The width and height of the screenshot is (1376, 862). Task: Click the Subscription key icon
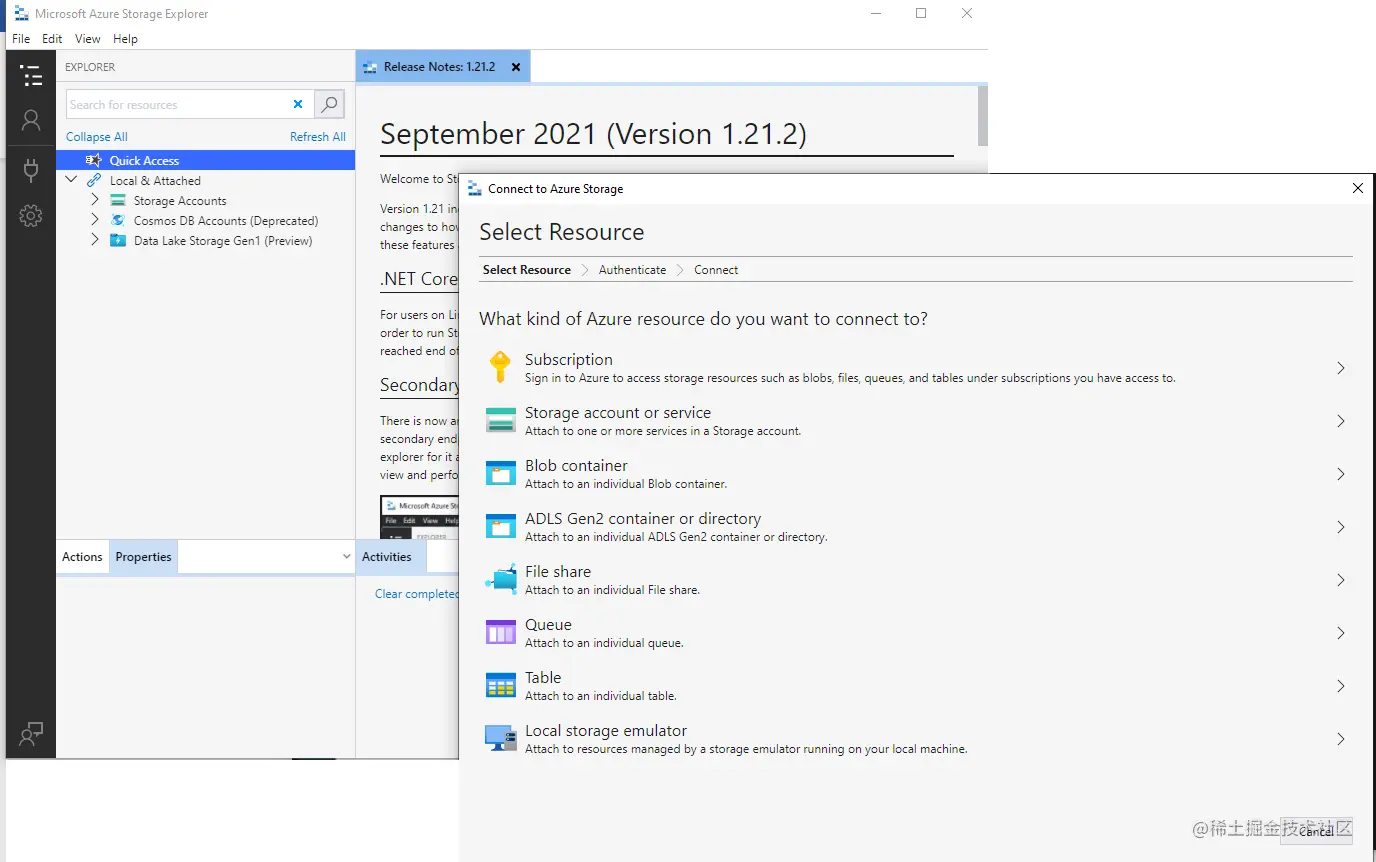500,367
